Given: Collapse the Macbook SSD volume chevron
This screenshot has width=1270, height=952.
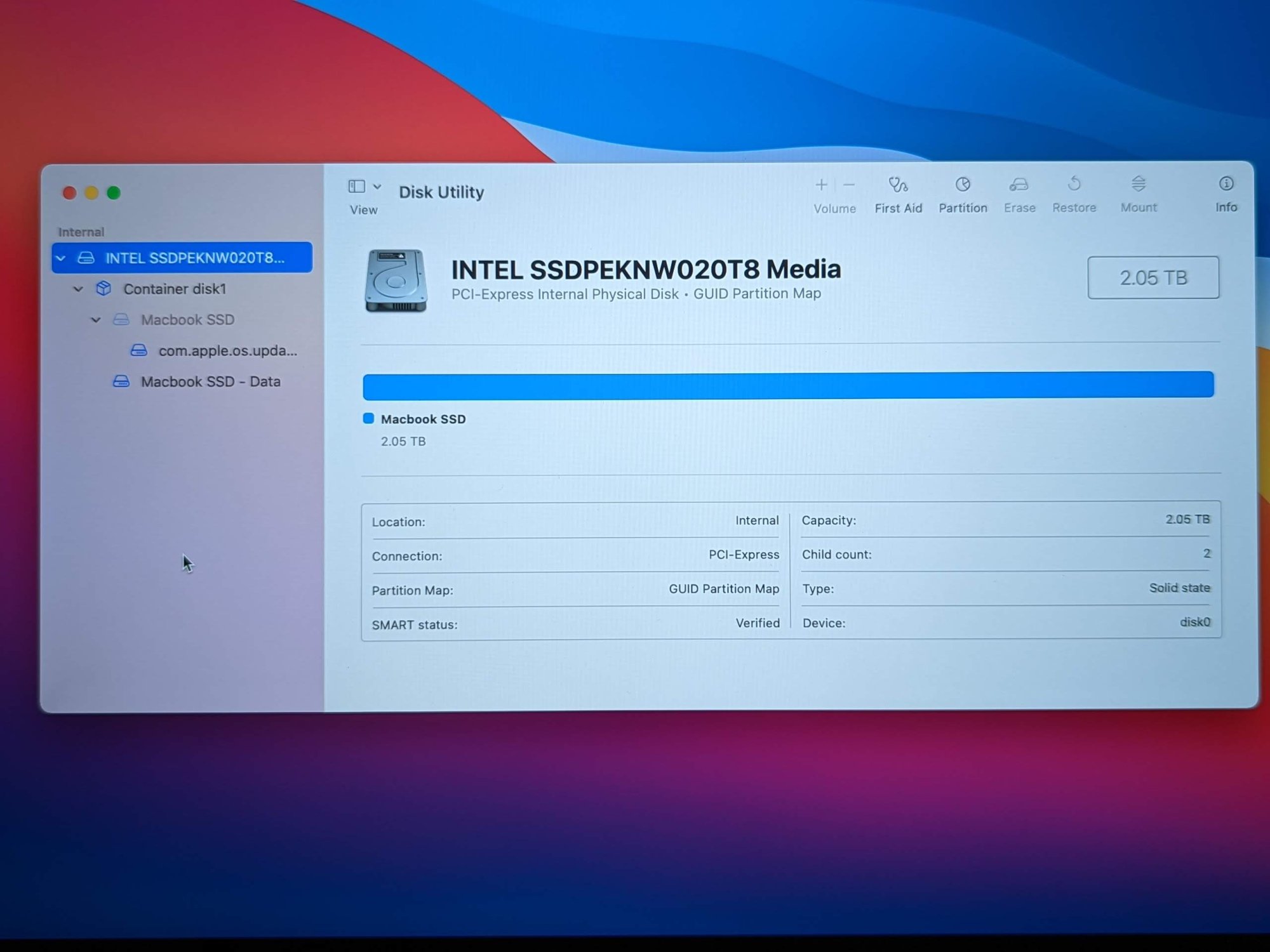Looking at the screenshot, I should pos(96,320).
